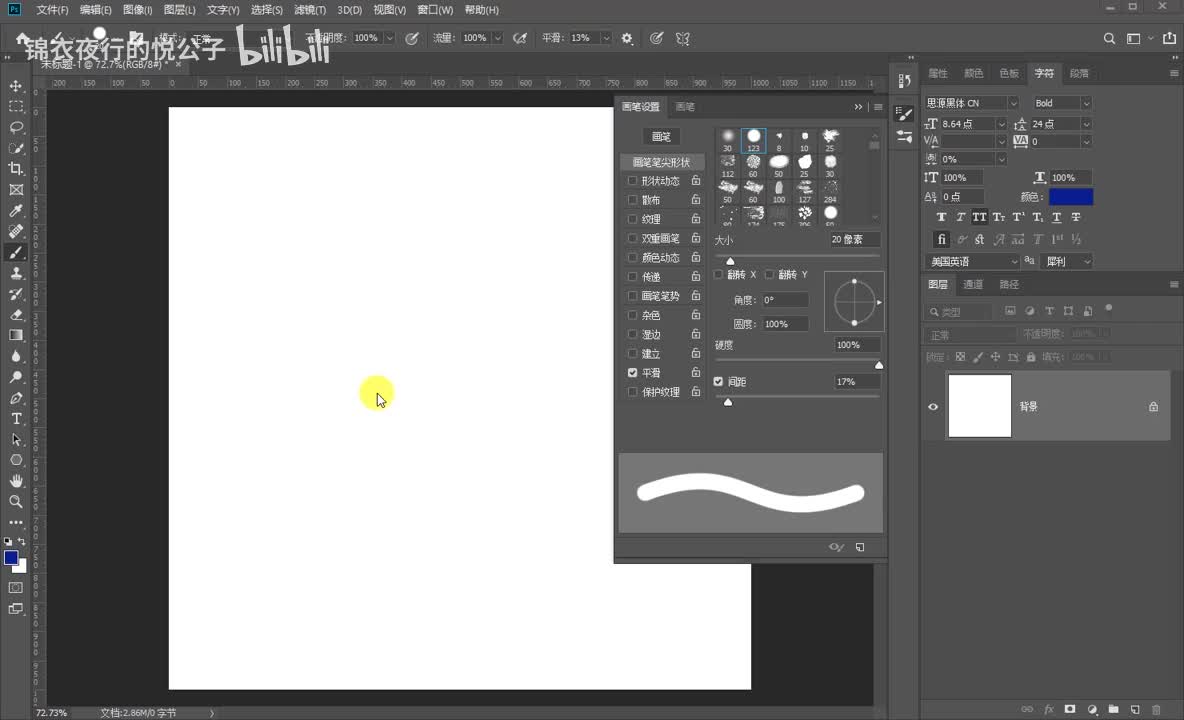Click the faux bold T icon
This screenshot has height=720, width=1184.
pos(941,217)
